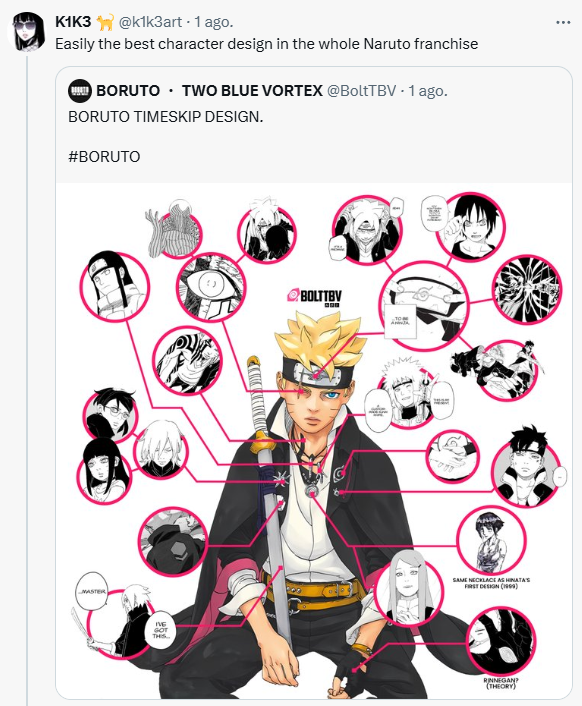Open the @BoltTBV handle link
This screenshot has height=706, width=582.
point(361,91)
